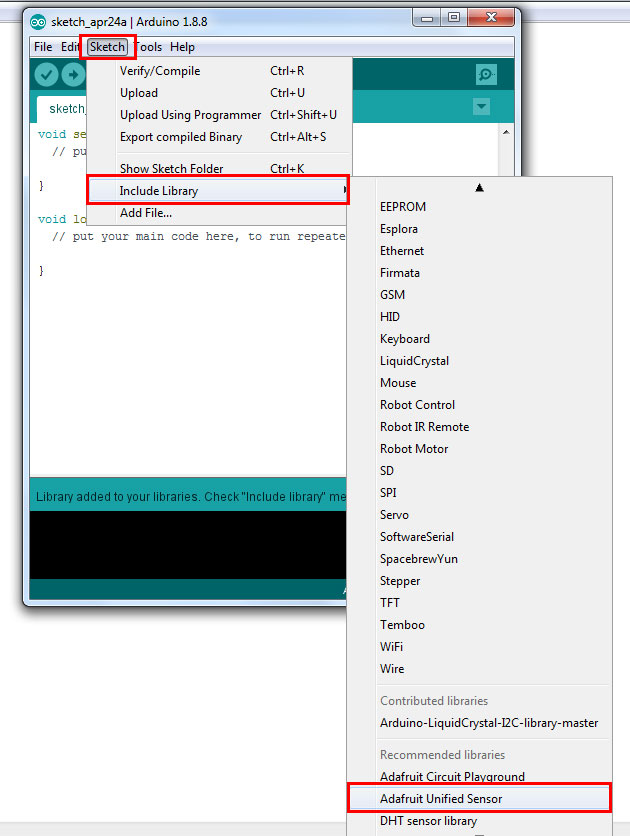Choose Adafruit Unified Sensor library

[x=479, y=798]
